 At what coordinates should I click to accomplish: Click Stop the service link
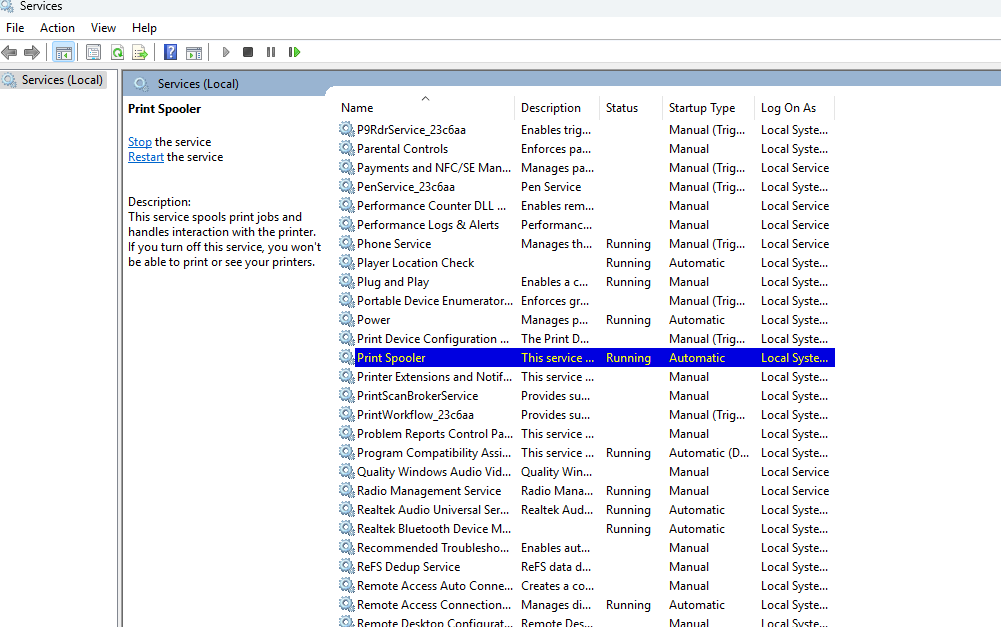pyautogui.click(x=140, y=142)
